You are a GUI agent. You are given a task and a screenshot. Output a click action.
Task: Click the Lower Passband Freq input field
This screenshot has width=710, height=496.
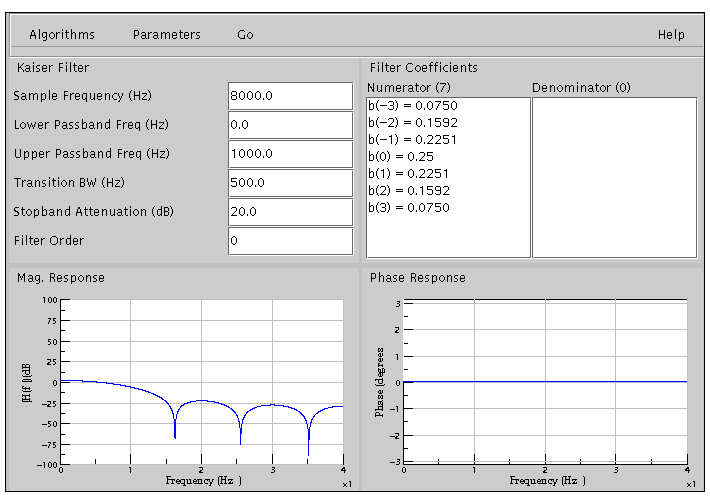(x=290, y=125)
